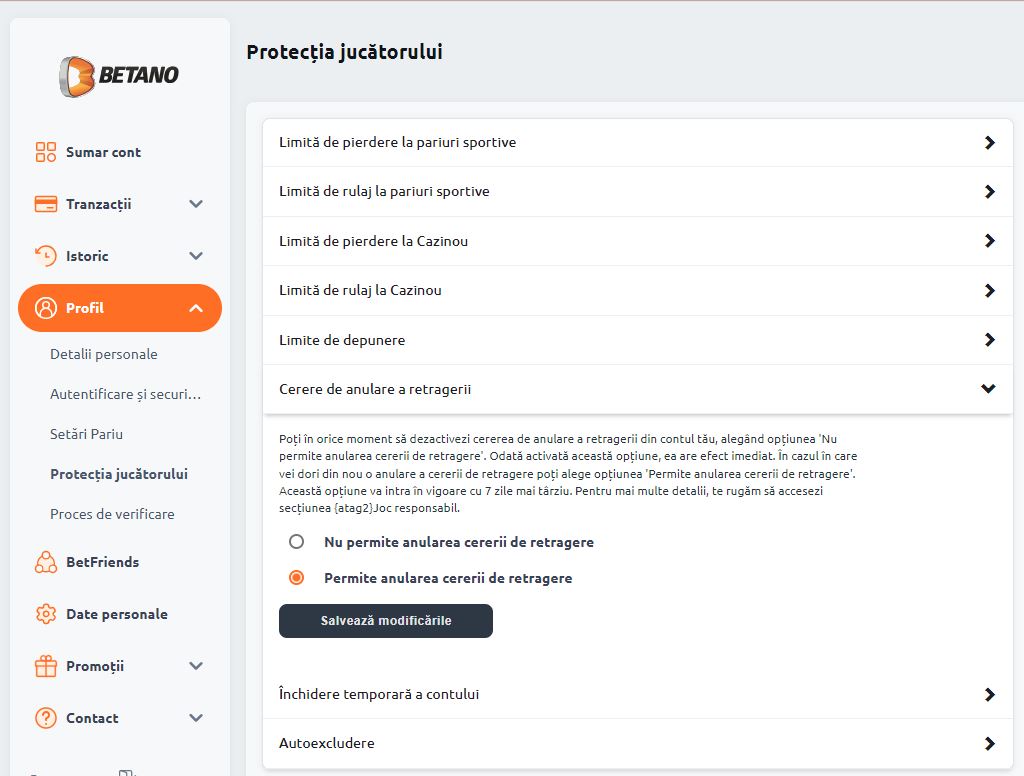
Task: Click Limită de pierdere la pariuri sportive text
Action: [397, 142]
